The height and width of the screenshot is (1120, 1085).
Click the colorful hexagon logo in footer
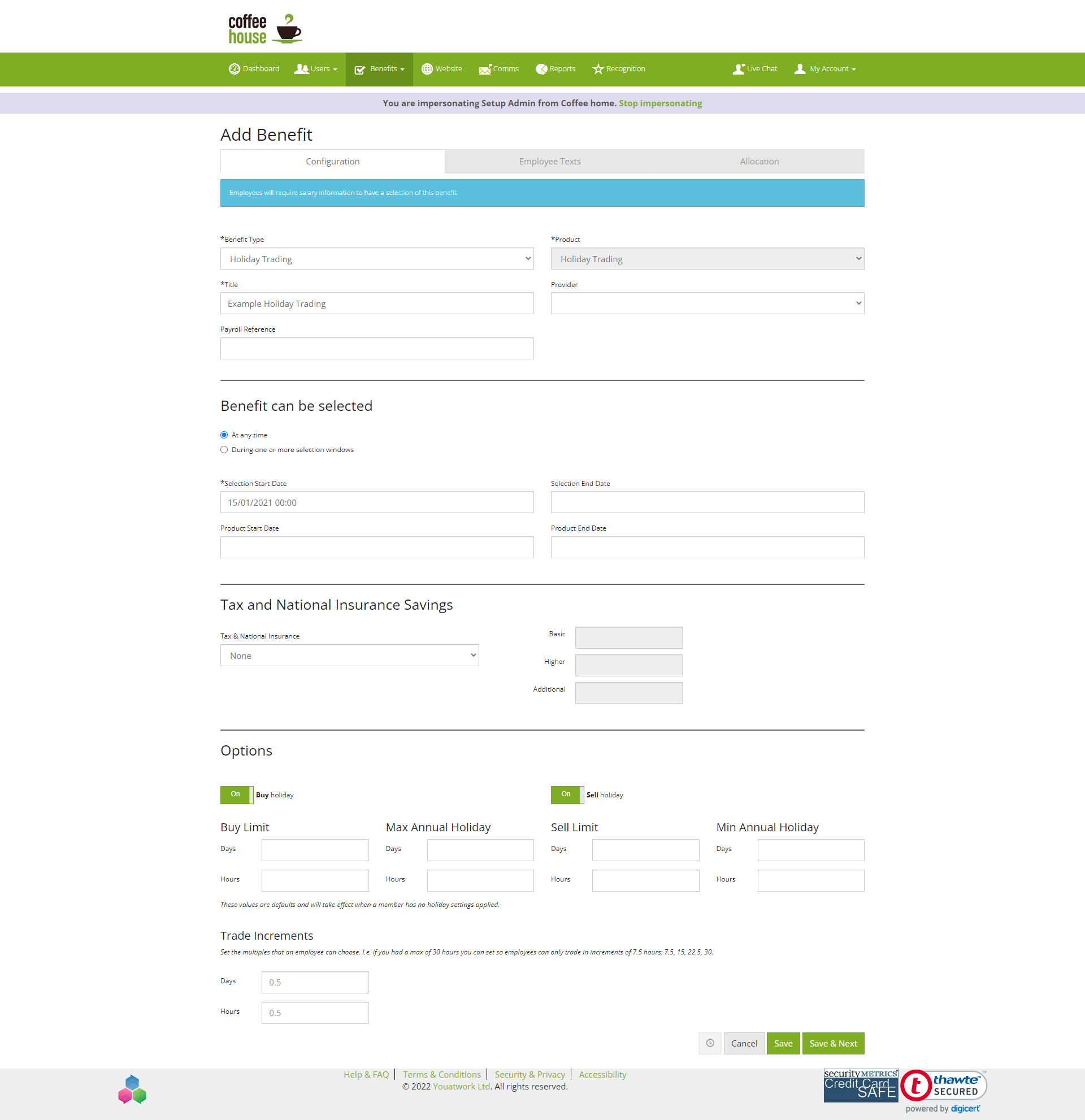[x=132, y=1089]
